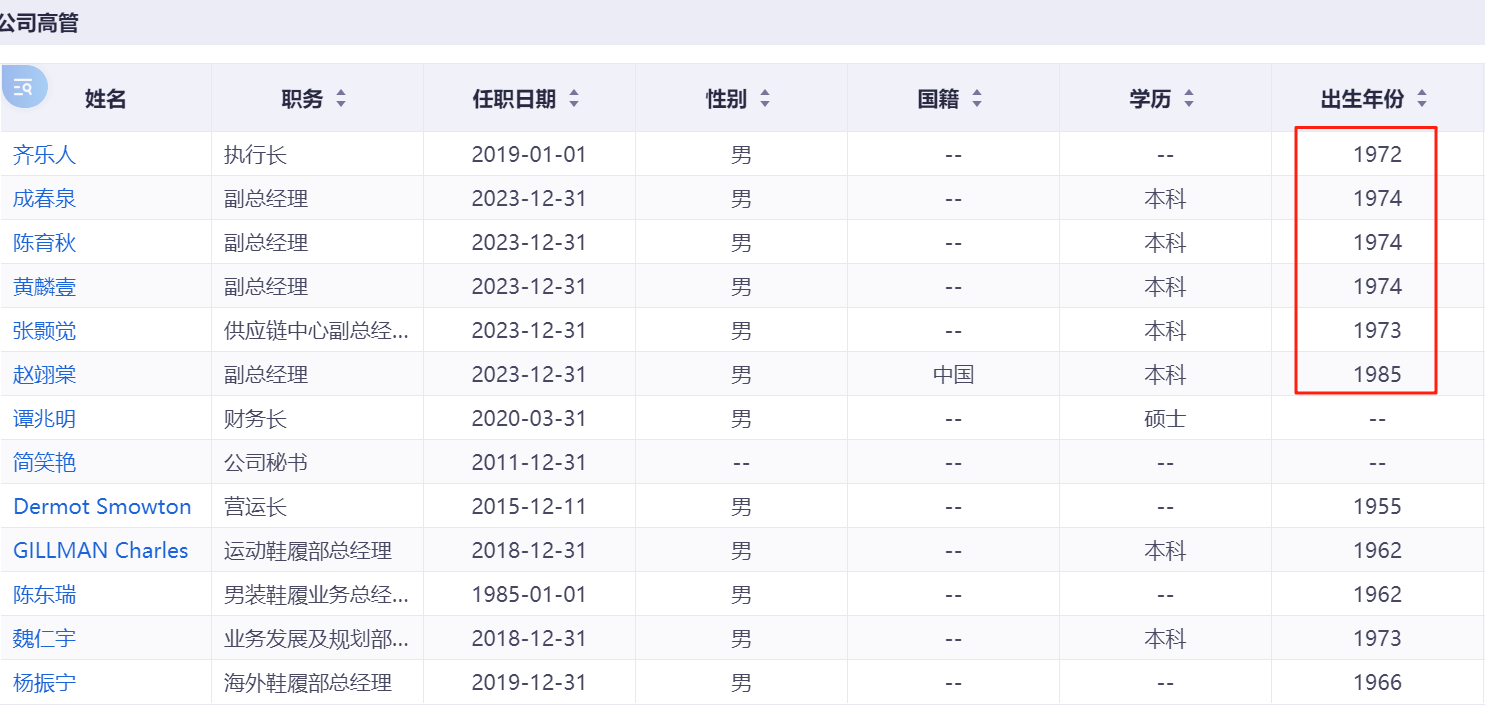Open the 张颢觉 name link

point(44,331)
